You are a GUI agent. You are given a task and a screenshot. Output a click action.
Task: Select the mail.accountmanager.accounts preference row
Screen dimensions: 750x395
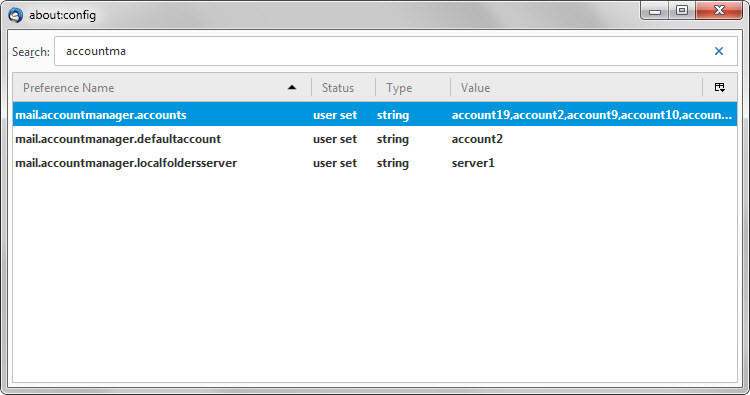point(375,115)
